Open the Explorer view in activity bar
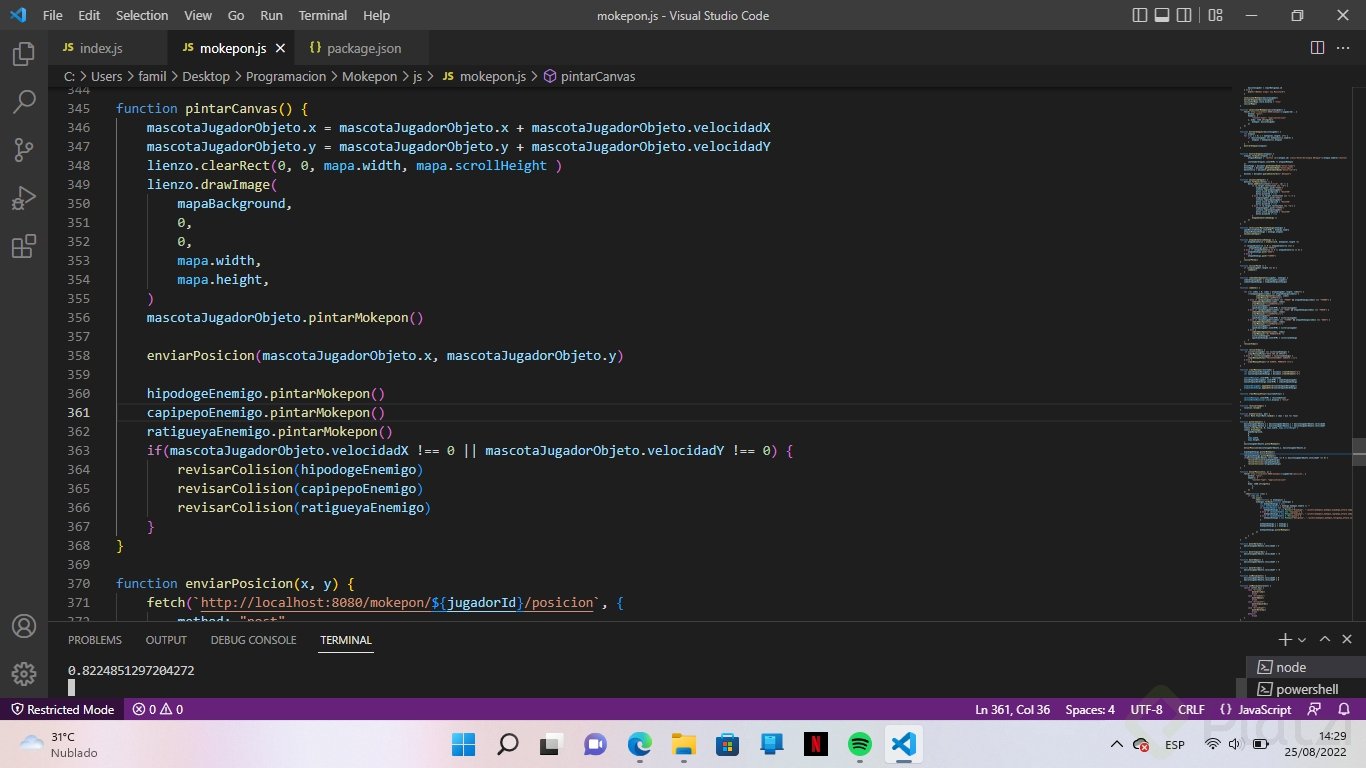Image resolution: width=1366 pixels, height=768 pixels. pyautogui.click(x=24, y=54)
